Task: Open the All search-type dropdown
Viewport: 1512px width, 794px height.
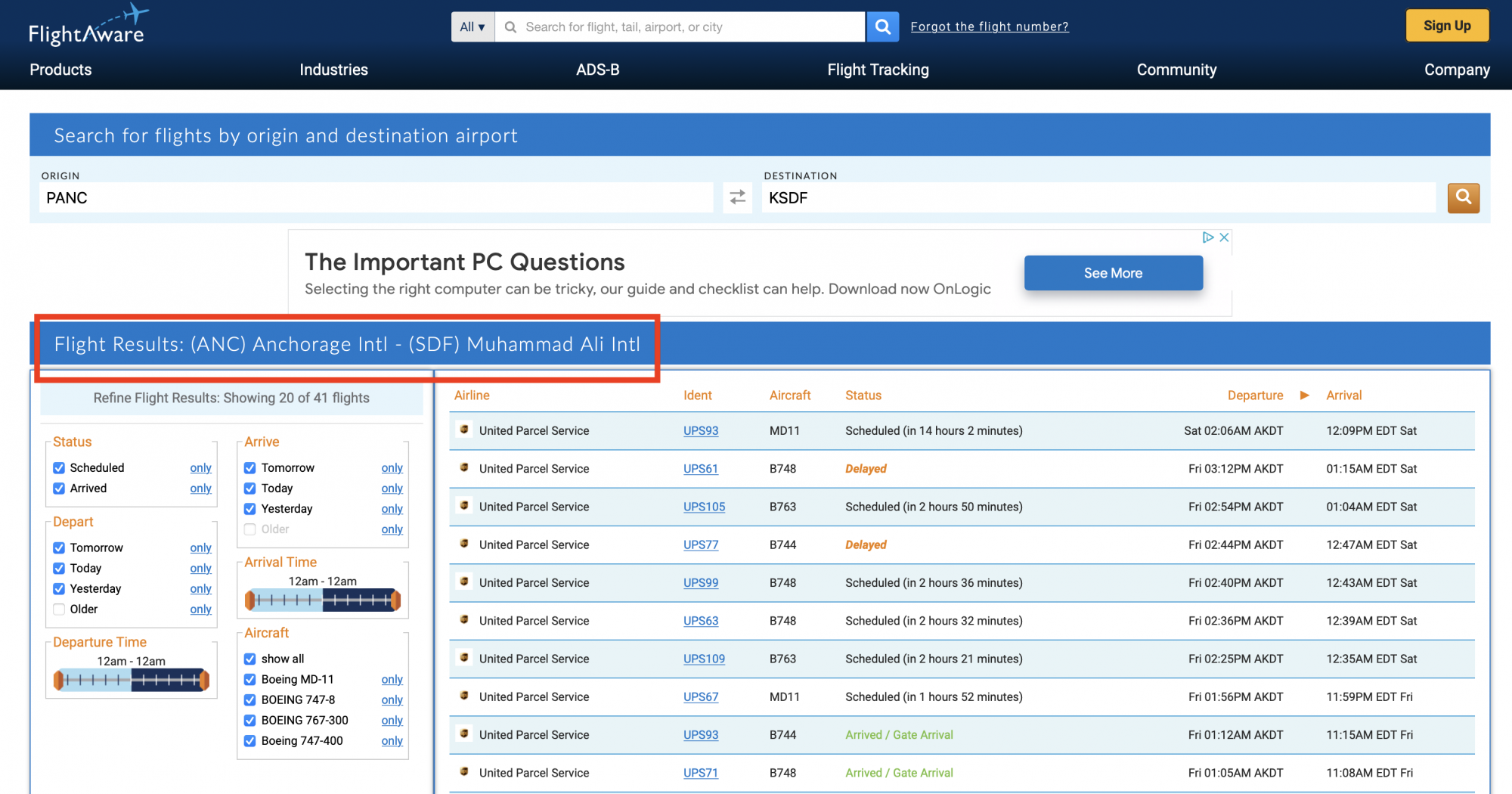Action: pos(472,26)
